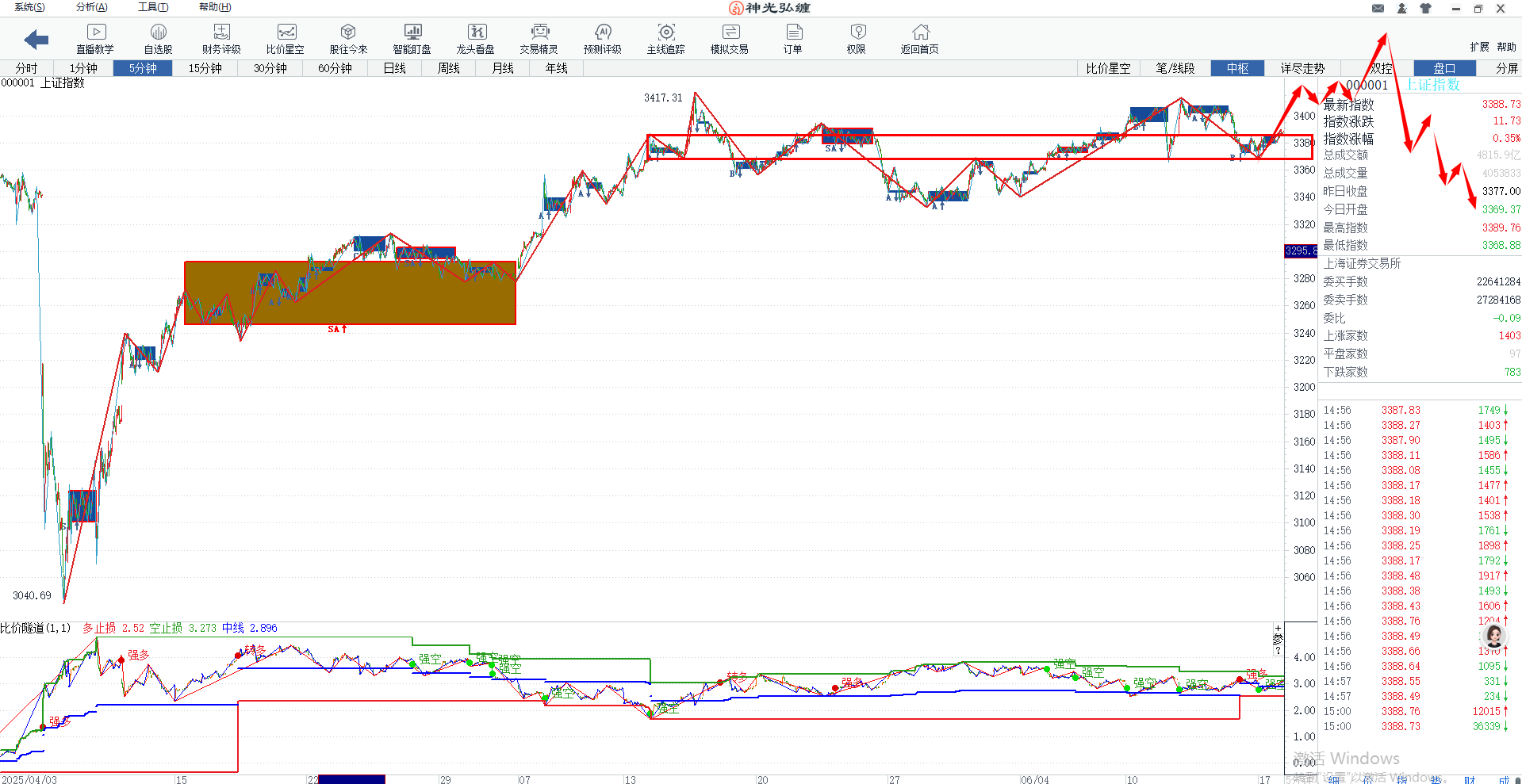Open 直播教学 live teaching
This screenshot has width=1522, height=784.
(x=95, y=38)
